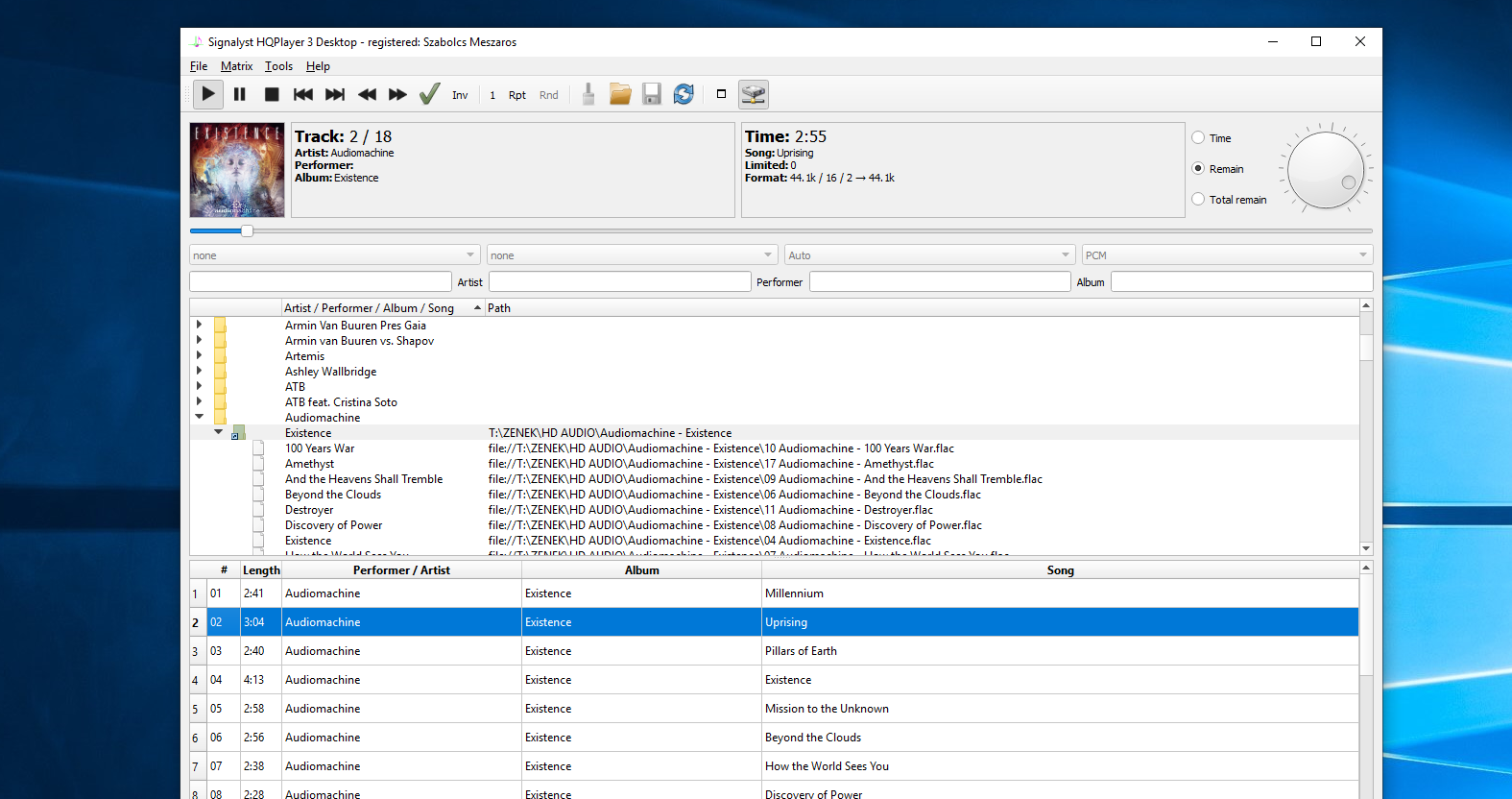Toggle the repeat-one '1' button
Viewport: 1512px width, 799px height.
point(492,95)
